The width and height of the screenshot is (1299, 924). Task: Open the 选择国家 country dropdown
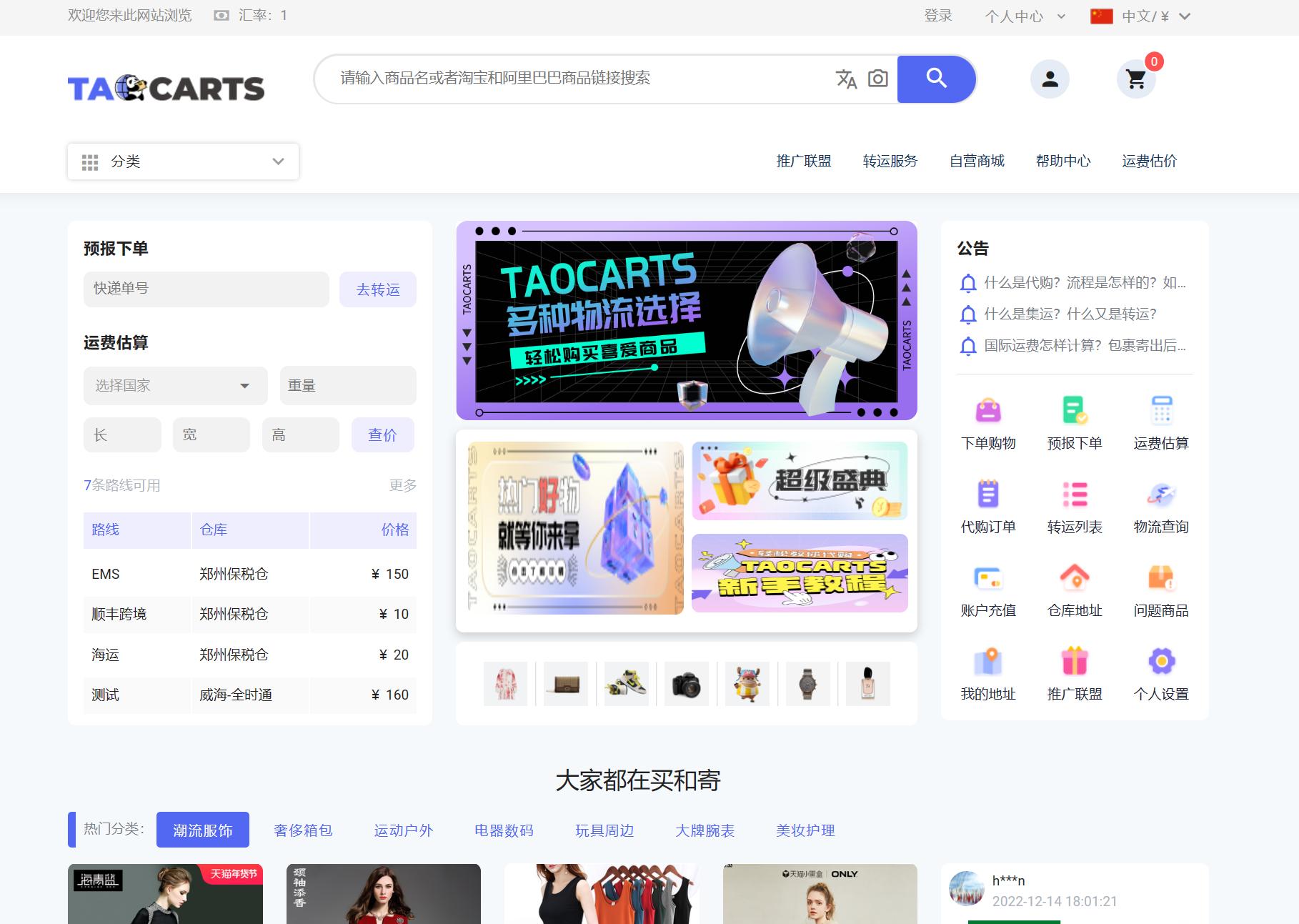point(175,385)
